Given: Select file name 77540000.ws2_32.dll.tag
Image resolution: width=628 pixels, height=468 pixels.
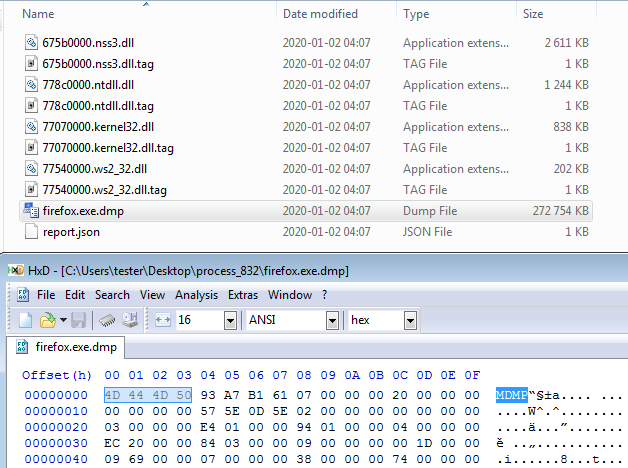Looking at the screenshot, I should click(x=105, y=190).
